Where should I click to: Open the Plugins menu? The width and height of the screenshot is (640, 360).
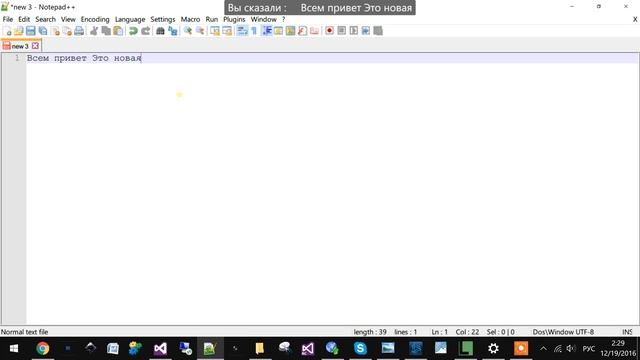234,19
